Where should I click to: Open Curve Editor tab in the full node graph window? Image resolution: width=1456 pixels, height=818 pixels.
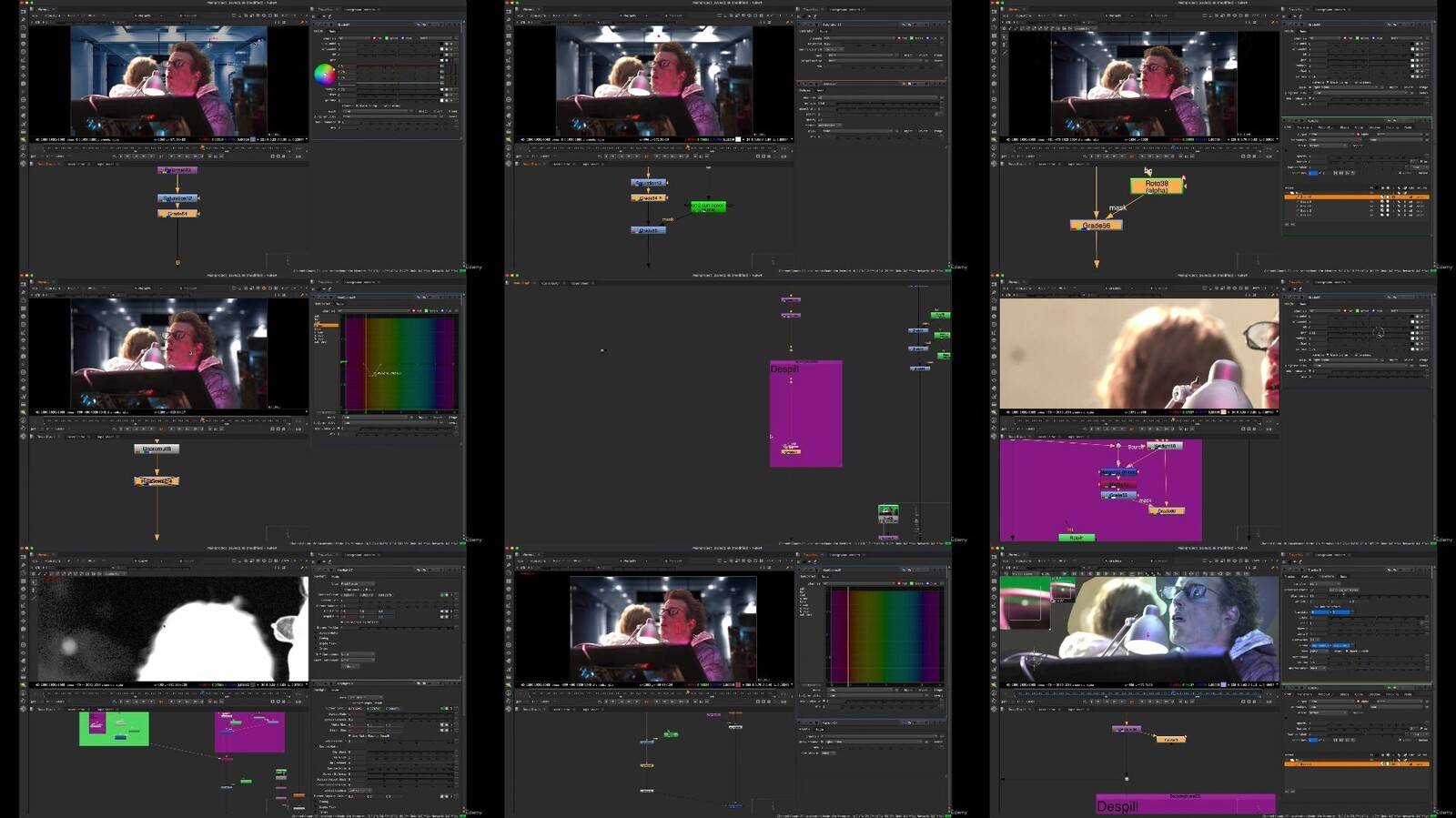(551, 283)
